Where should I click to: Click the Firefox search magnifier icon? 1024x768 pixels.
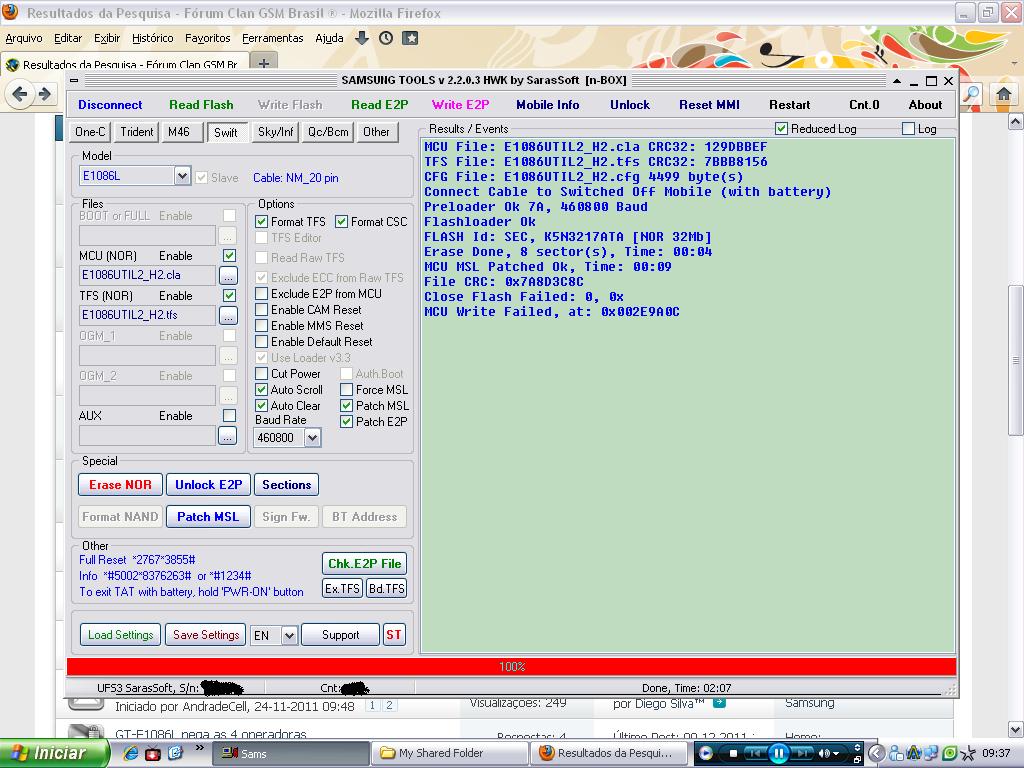click(x=971, y=94)
